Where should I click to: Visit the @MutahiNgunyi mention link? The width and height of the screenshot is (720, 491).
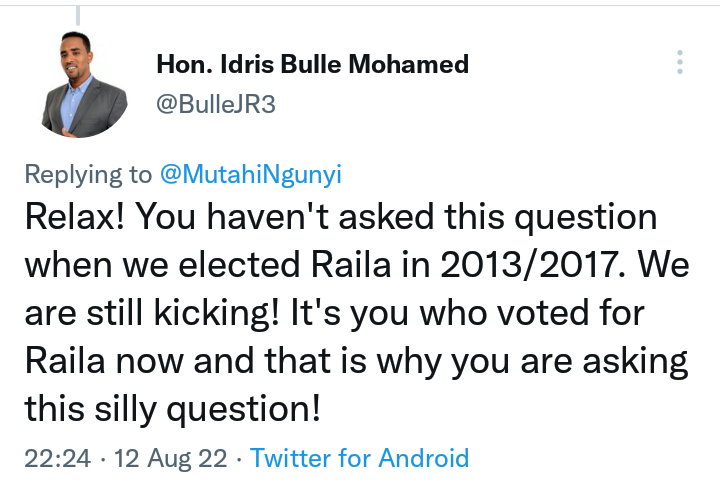(x=251, y=175)
